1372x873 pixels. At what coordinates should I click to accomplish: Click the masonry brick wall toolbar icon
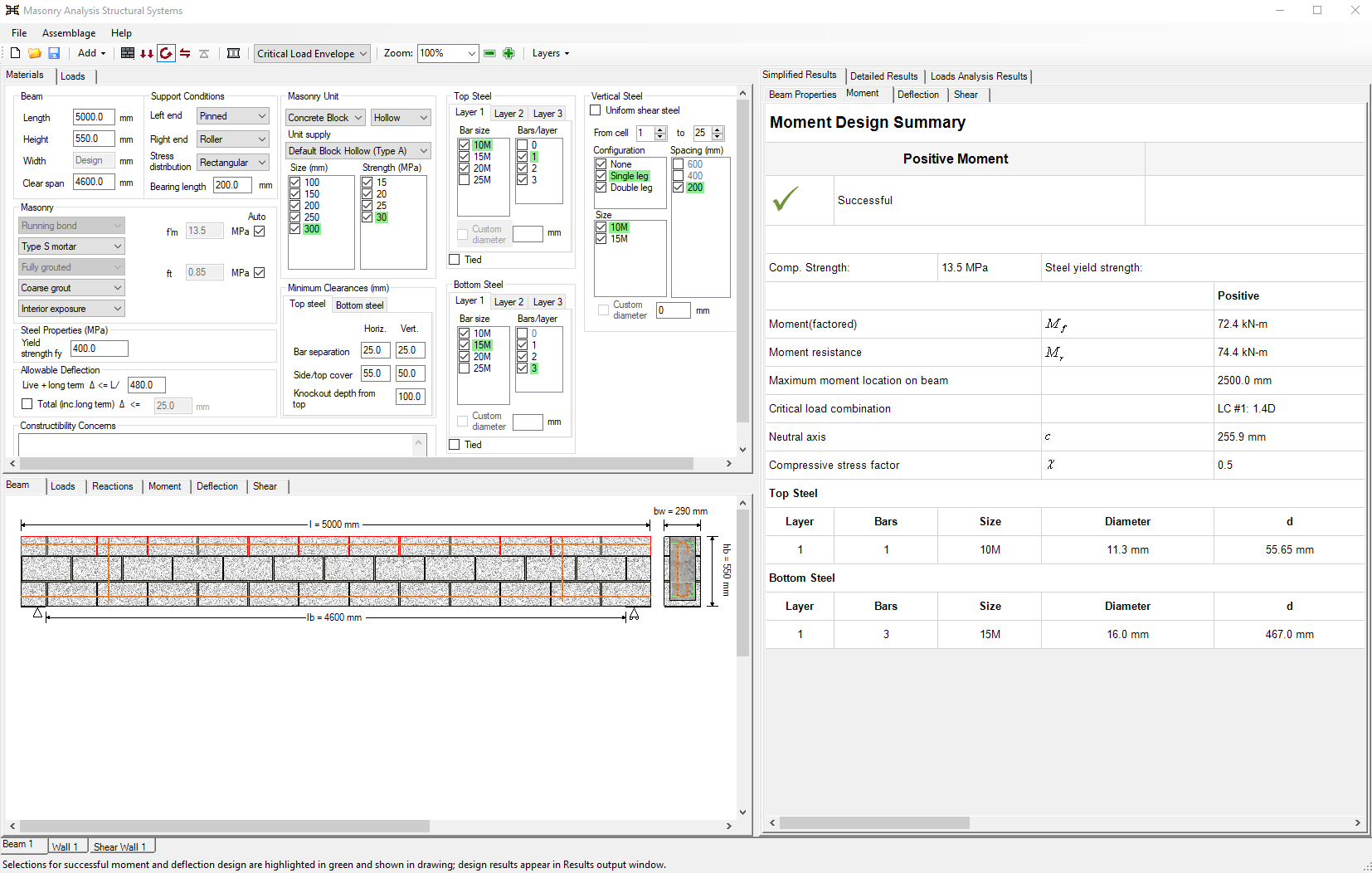tap(128, 53)
